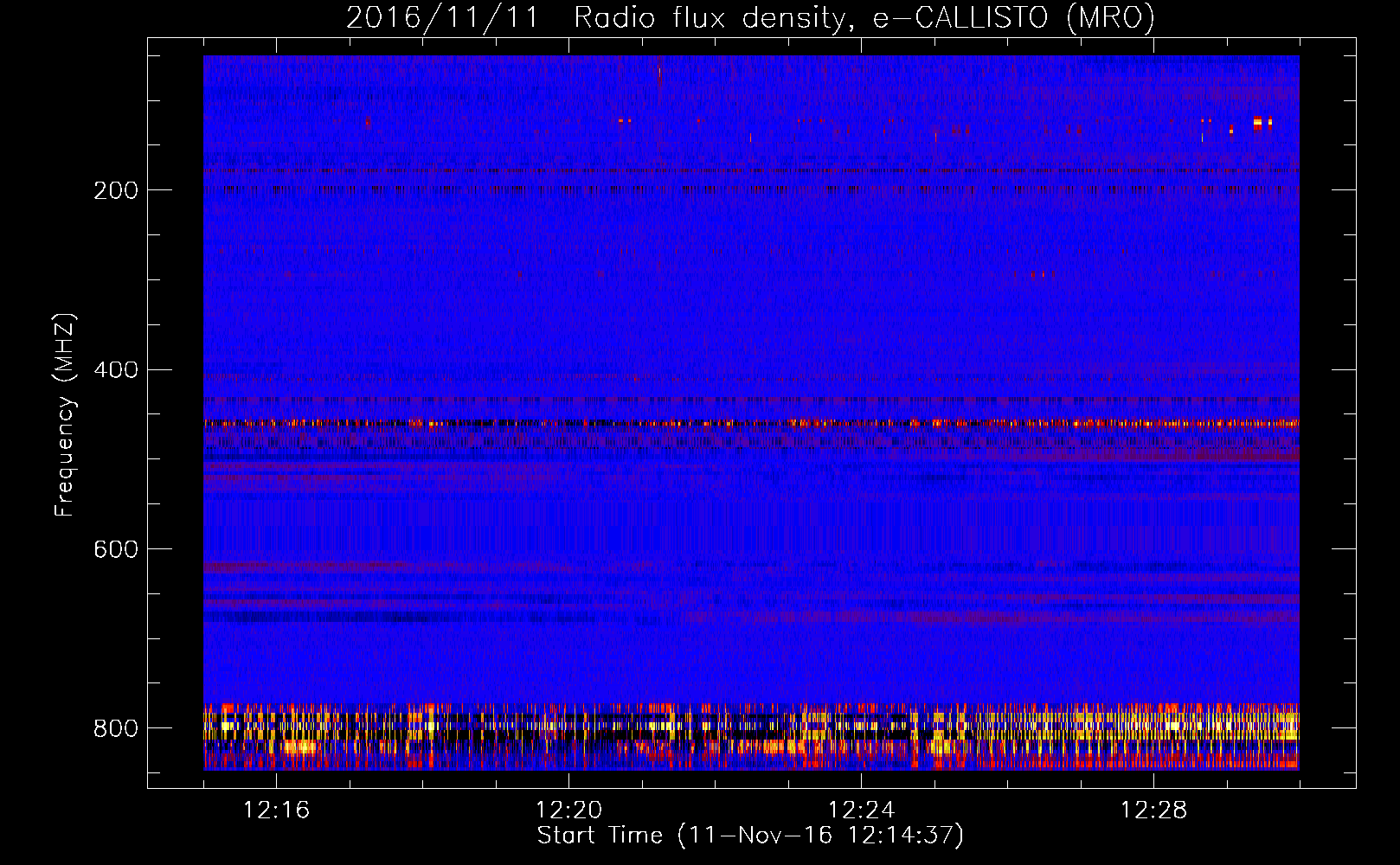
Task: Click the 12:24 time axis label
Action: point(862,811)
